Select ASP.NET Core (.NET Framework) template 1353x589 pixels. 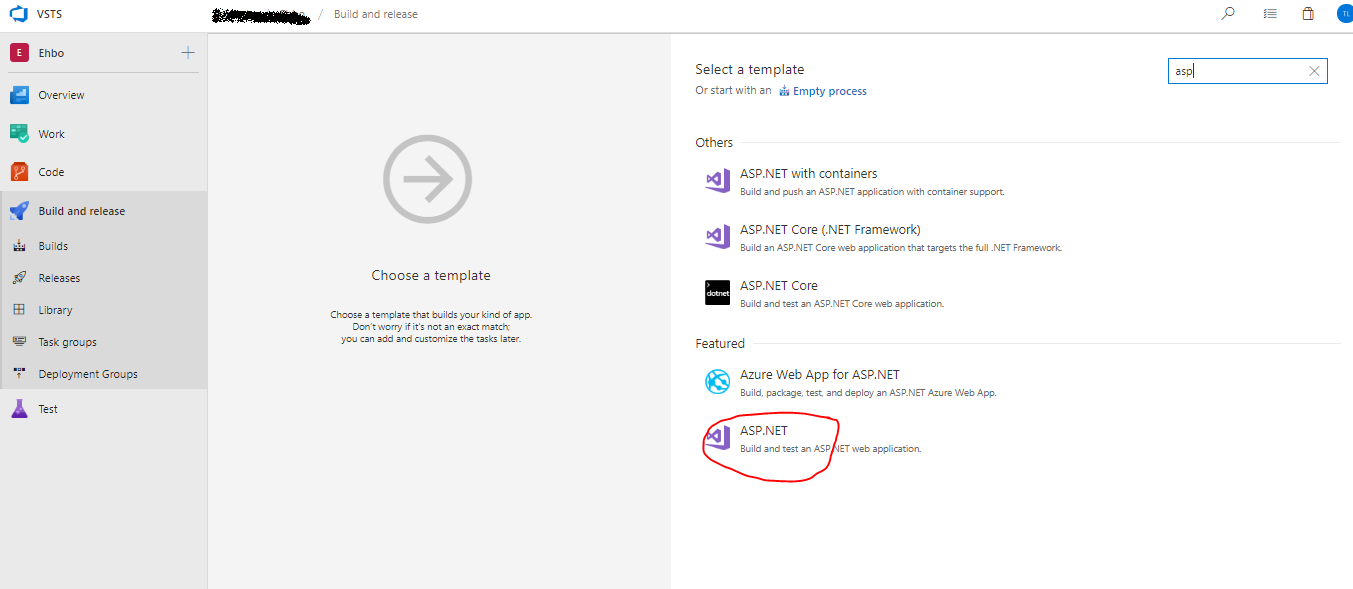[830, 229]
